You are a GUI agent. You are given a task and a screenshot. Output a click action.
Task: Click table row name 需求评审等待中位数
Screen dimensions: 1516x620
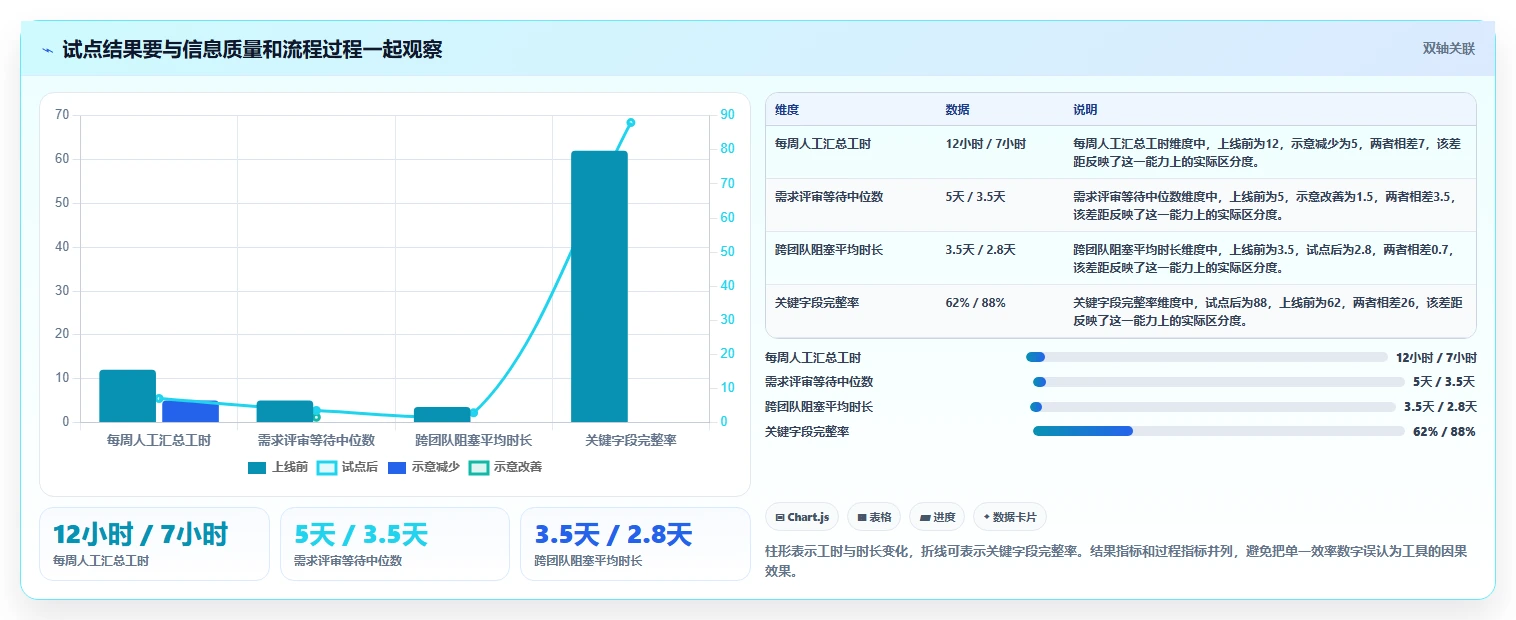click(829, 197)
